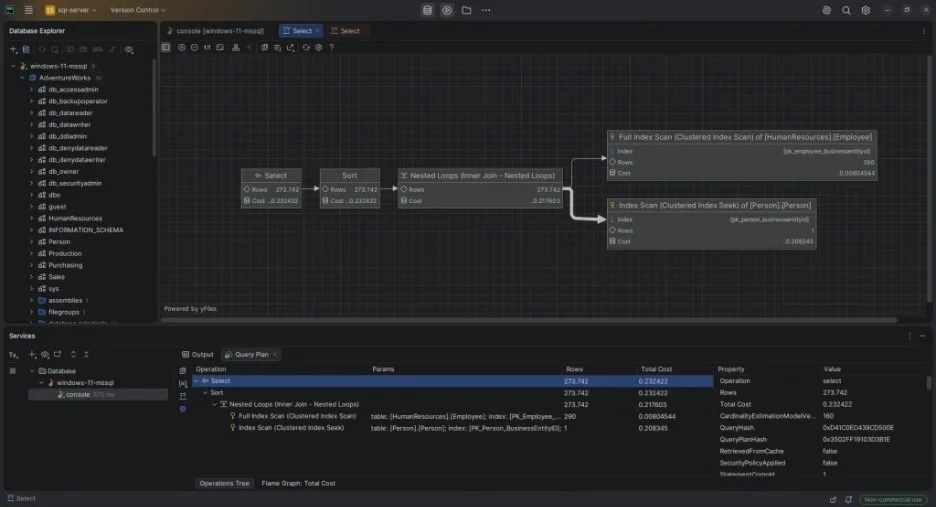Expand the db_accessadmin schema
The height and width of the screenshot is (507, 936).
click(x=32, y=90)
